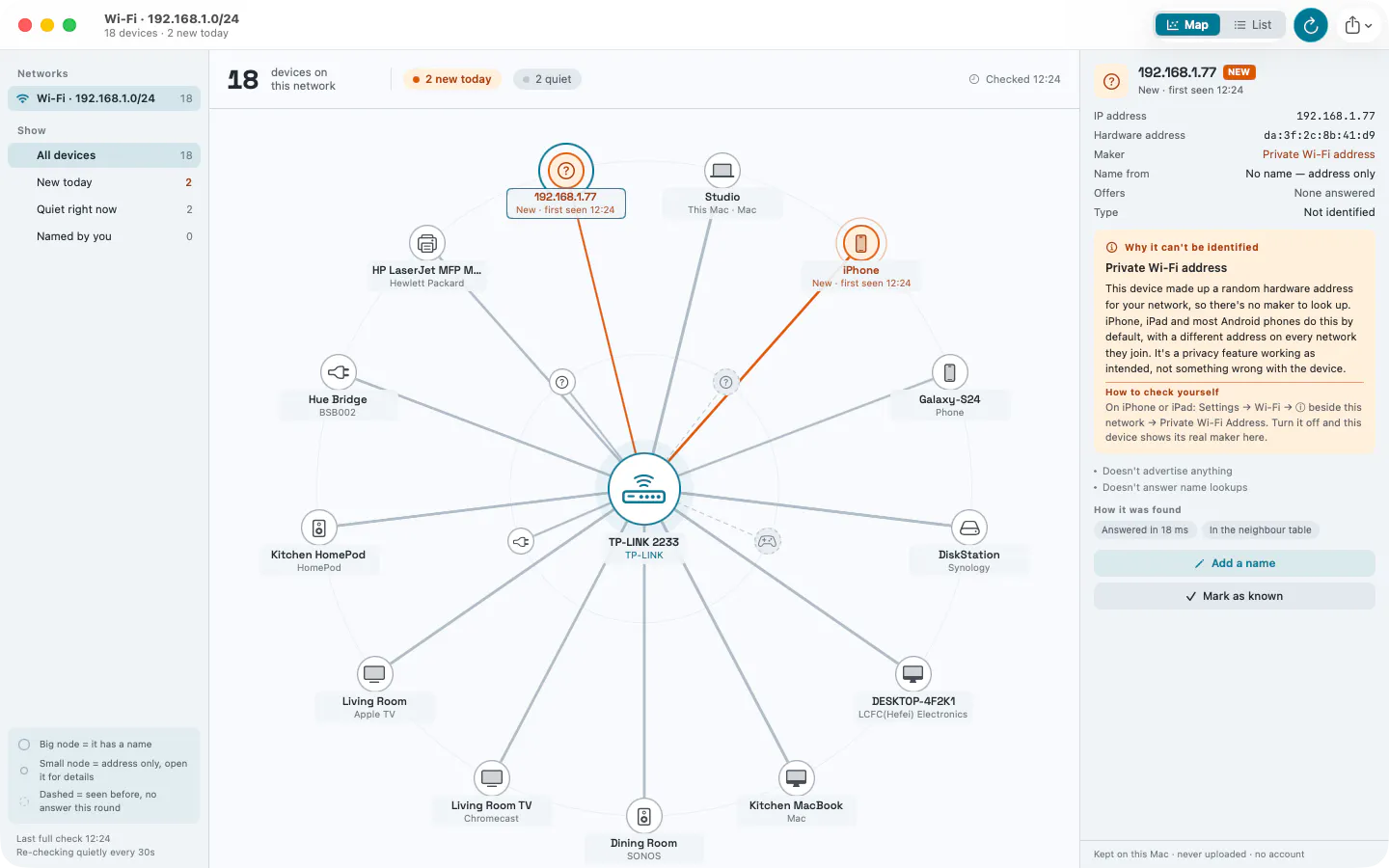The width and height of the screenshot is (1389, 868).
Task: Click the NEW badge beside 192.168.1.77
Action: [x=1239, y=72]
